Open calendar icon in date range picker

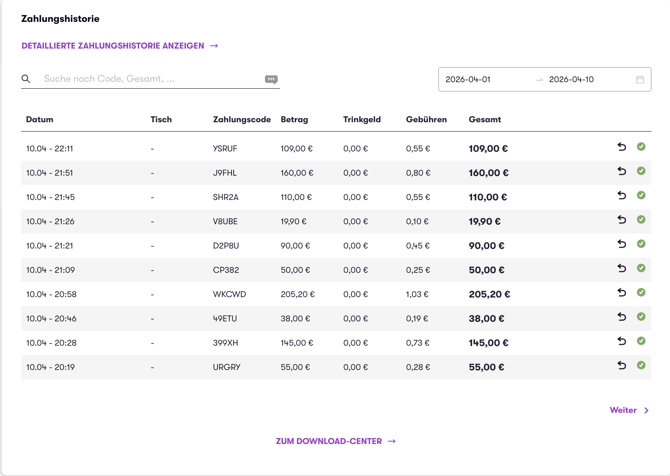point(640,79)
